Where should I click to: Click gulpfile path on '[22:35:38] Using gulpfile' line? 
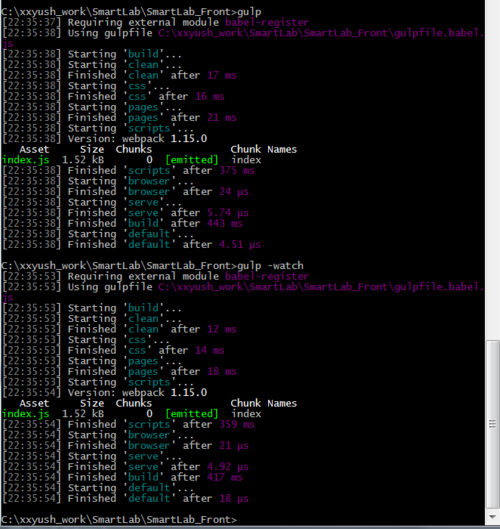pos(321,33)
